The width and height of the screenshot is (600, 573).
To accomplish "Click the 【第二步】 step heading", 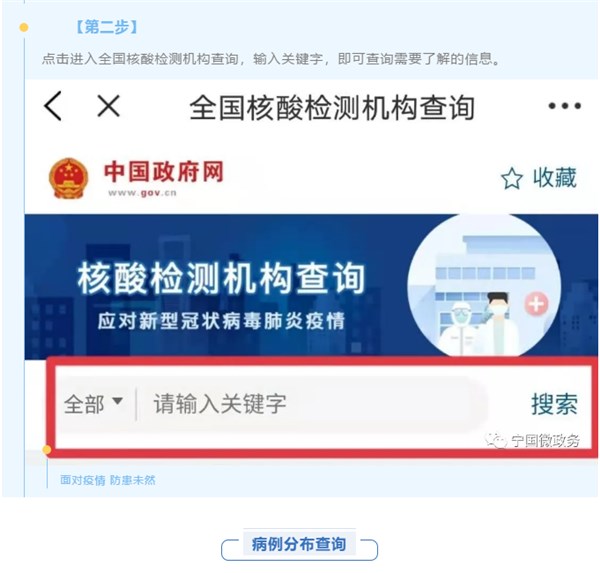I will pyautogui.click(x=106, y=27).
